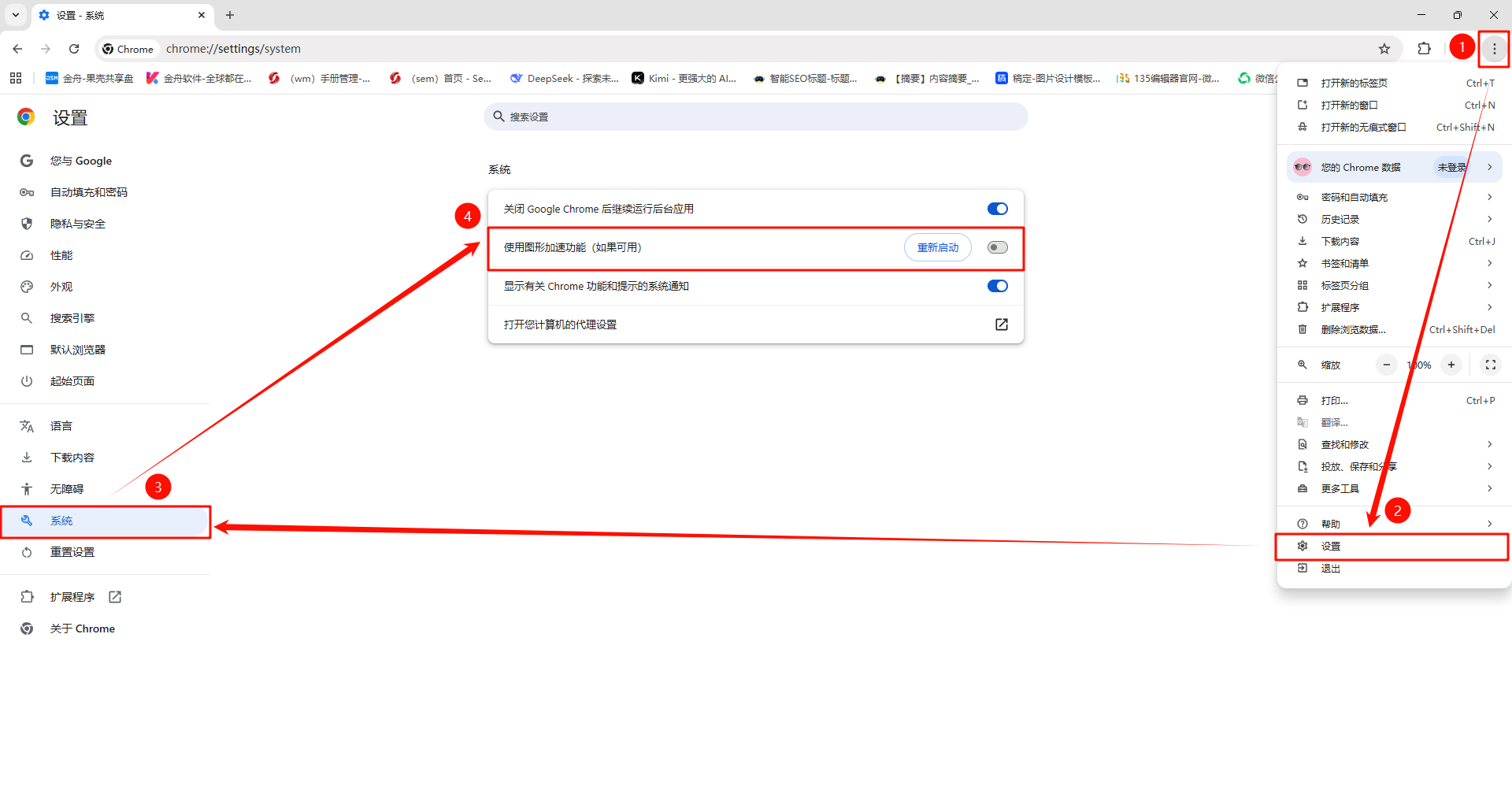Expand the 历史记录 submenu
Screen dimensions: 1512x812
click(x=1394, y=219)
